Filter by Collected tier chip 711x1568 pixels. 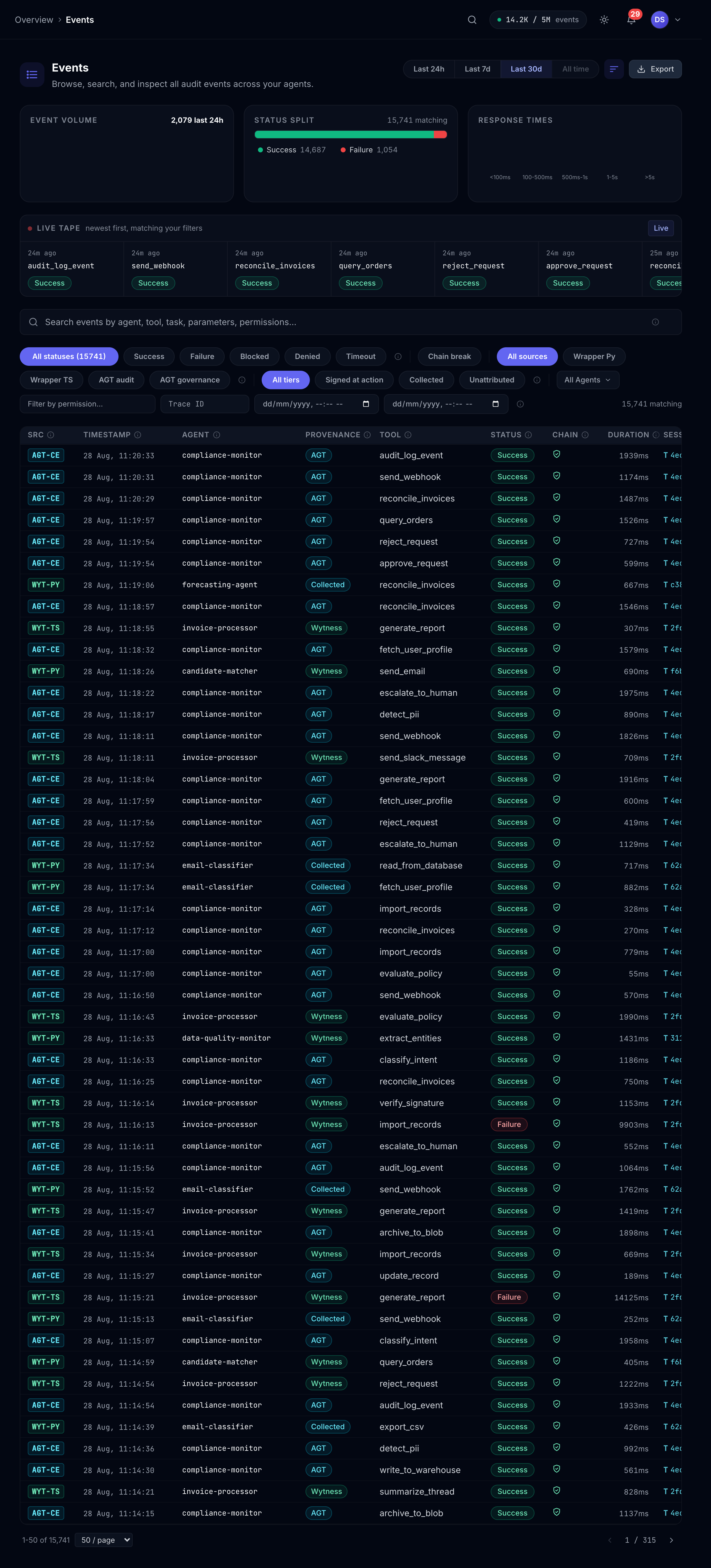pos(426,380)
